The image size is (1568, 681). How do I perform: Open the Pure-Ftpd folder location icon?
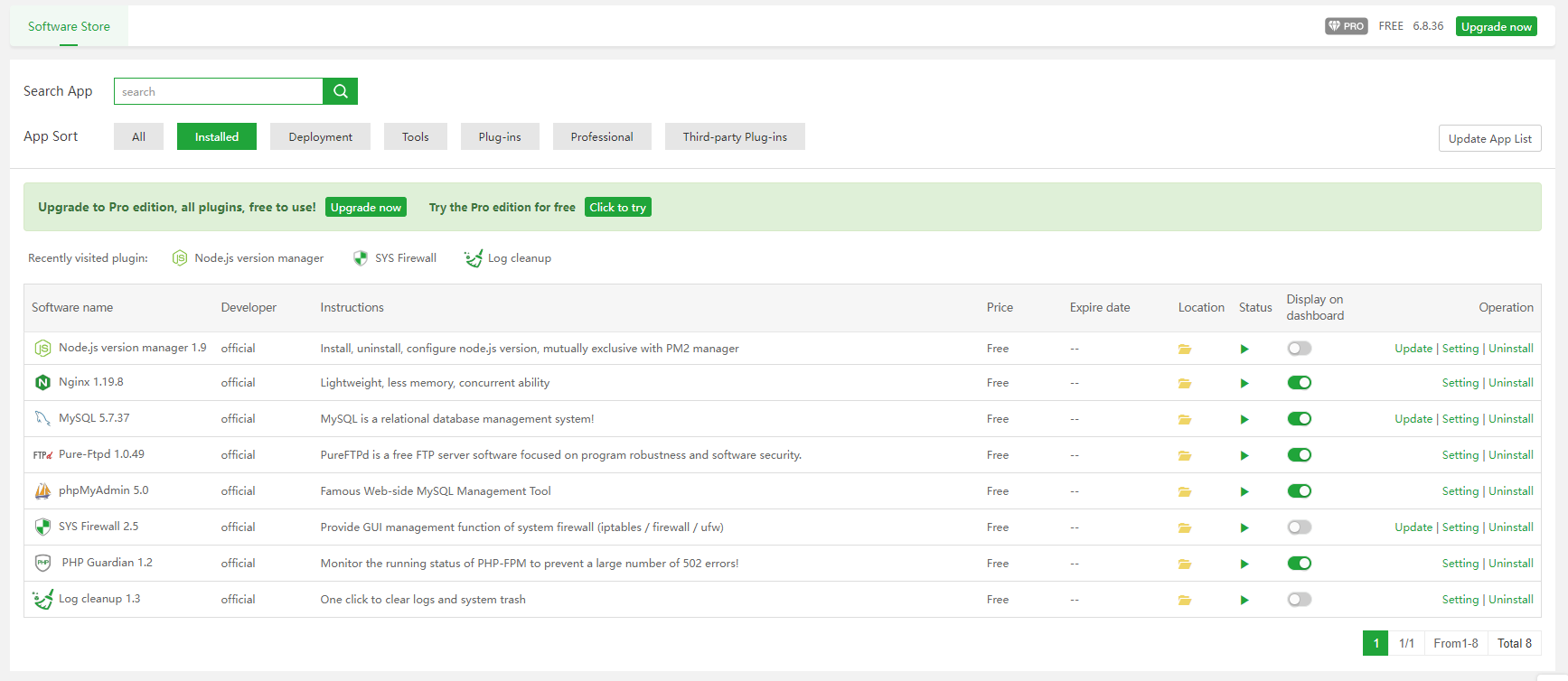click(1184, 455)
